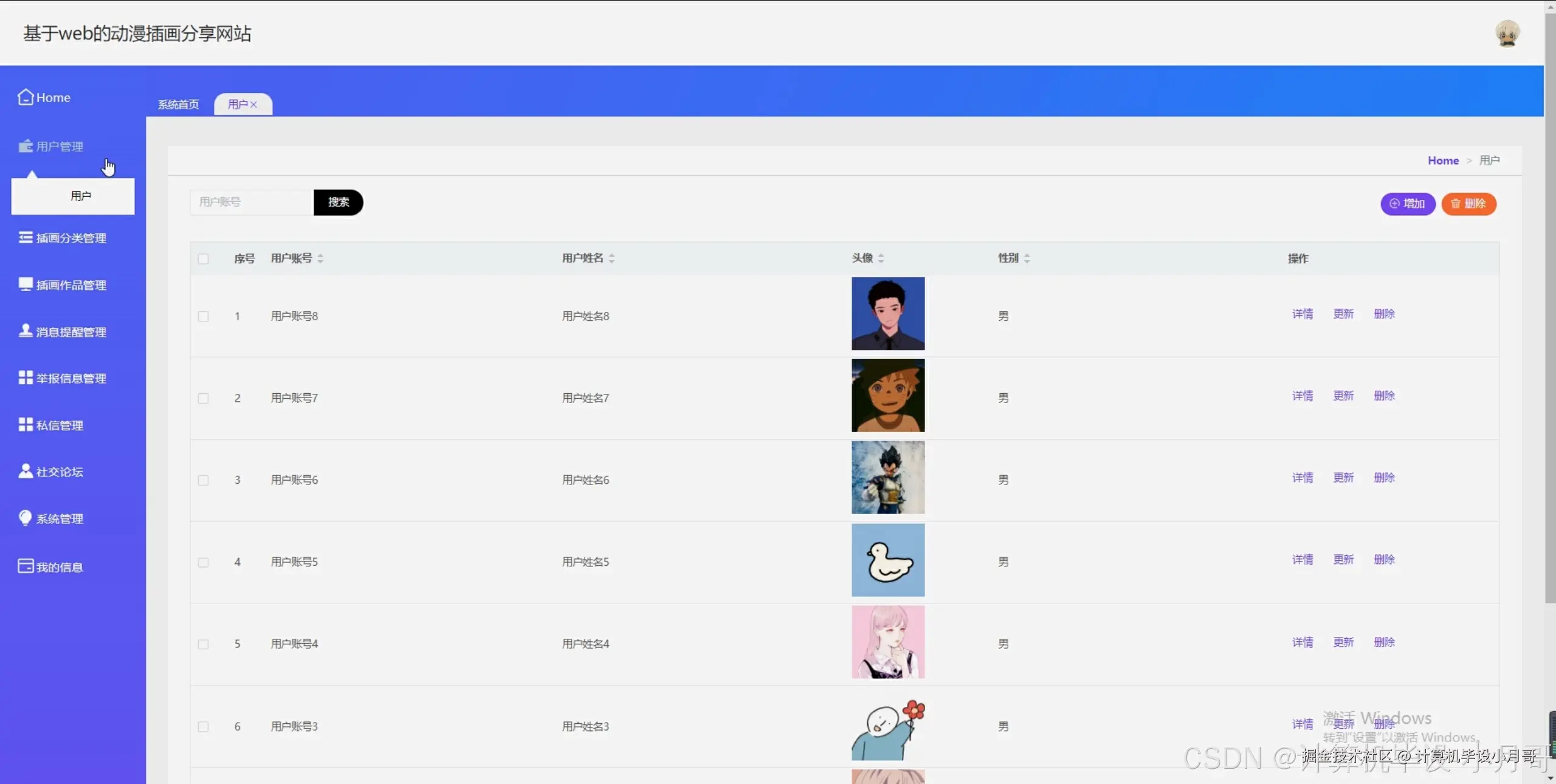Click the 插画分类管理 list icon
The image size is (1556, 784).
[26, 238]
